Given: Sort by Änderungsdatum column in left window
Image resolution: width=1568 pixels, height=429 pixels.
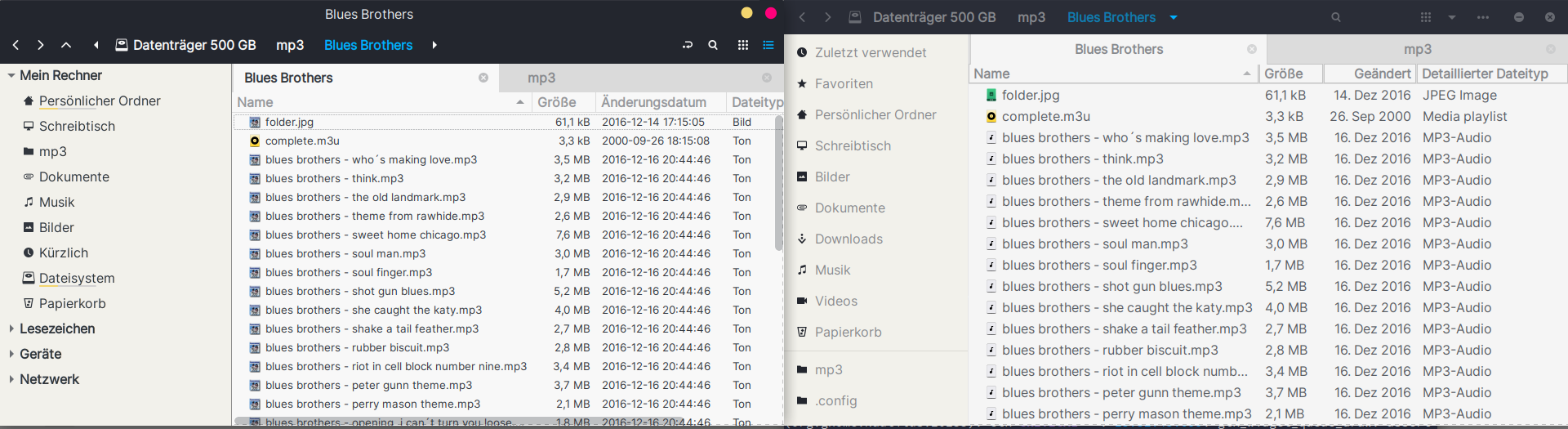Looking at the screenshot, I should point(660,102).
